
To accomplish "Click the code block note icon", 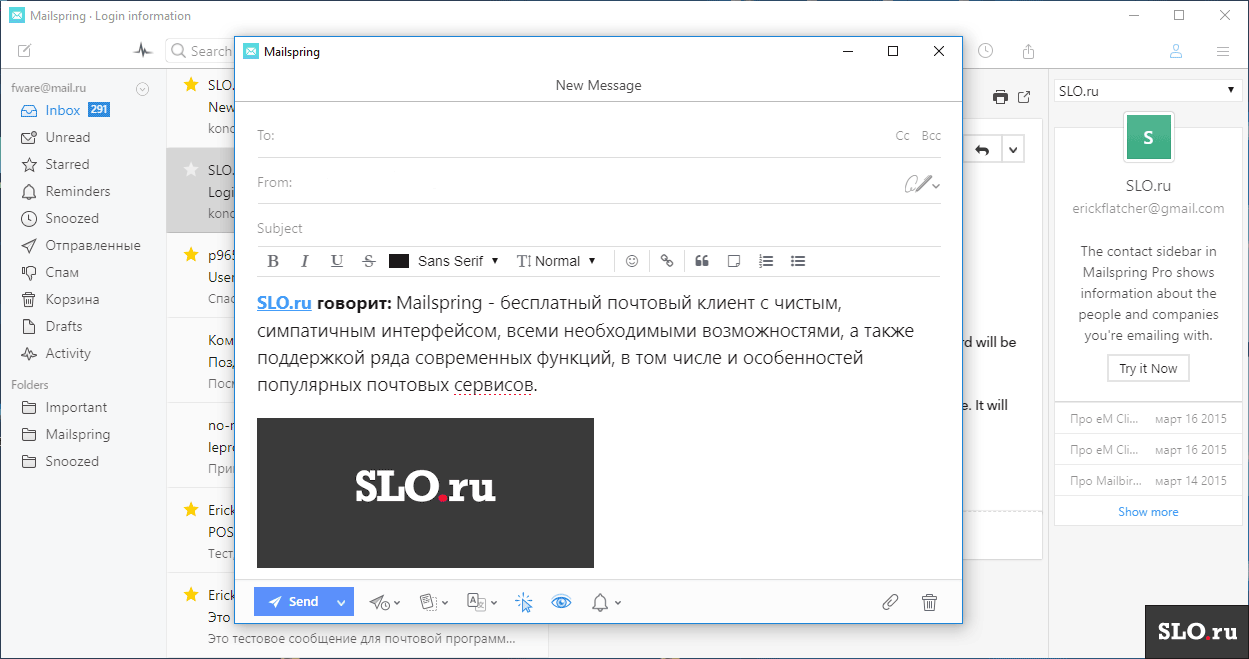I will [734, 261].
